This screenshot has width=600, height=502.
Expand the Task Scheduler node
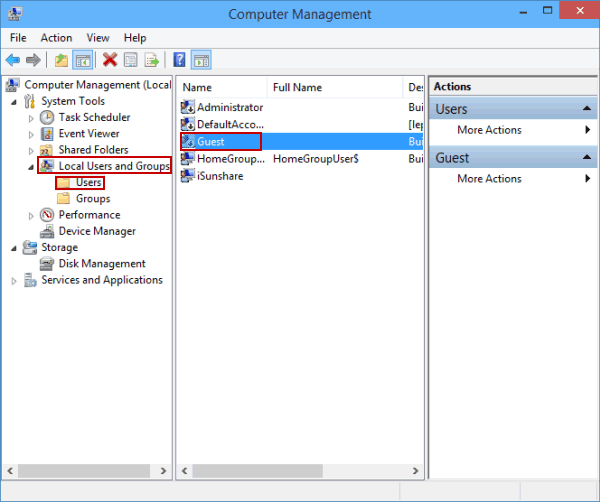pyautogui.click(x=31, y=119)
